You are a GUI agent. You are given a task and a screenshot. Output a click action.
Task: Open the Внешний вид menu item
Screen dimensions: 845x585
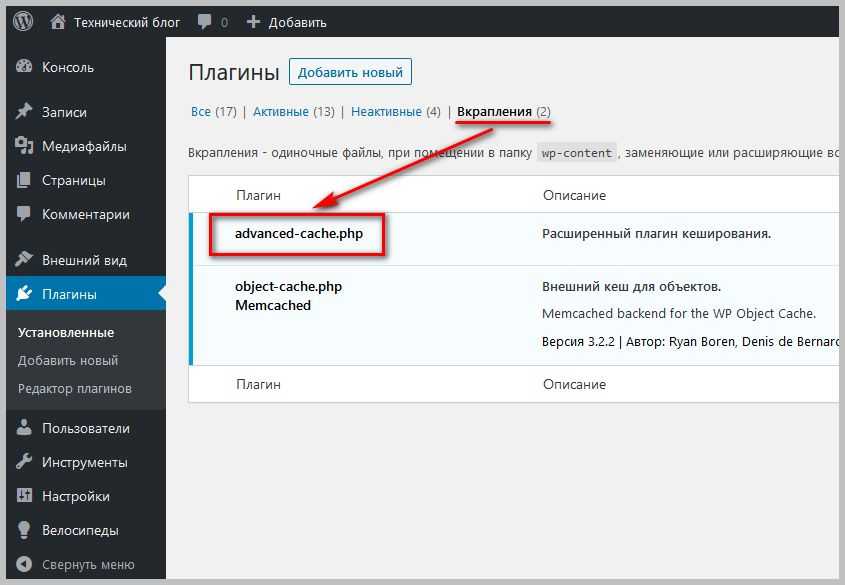pos(84,261)
